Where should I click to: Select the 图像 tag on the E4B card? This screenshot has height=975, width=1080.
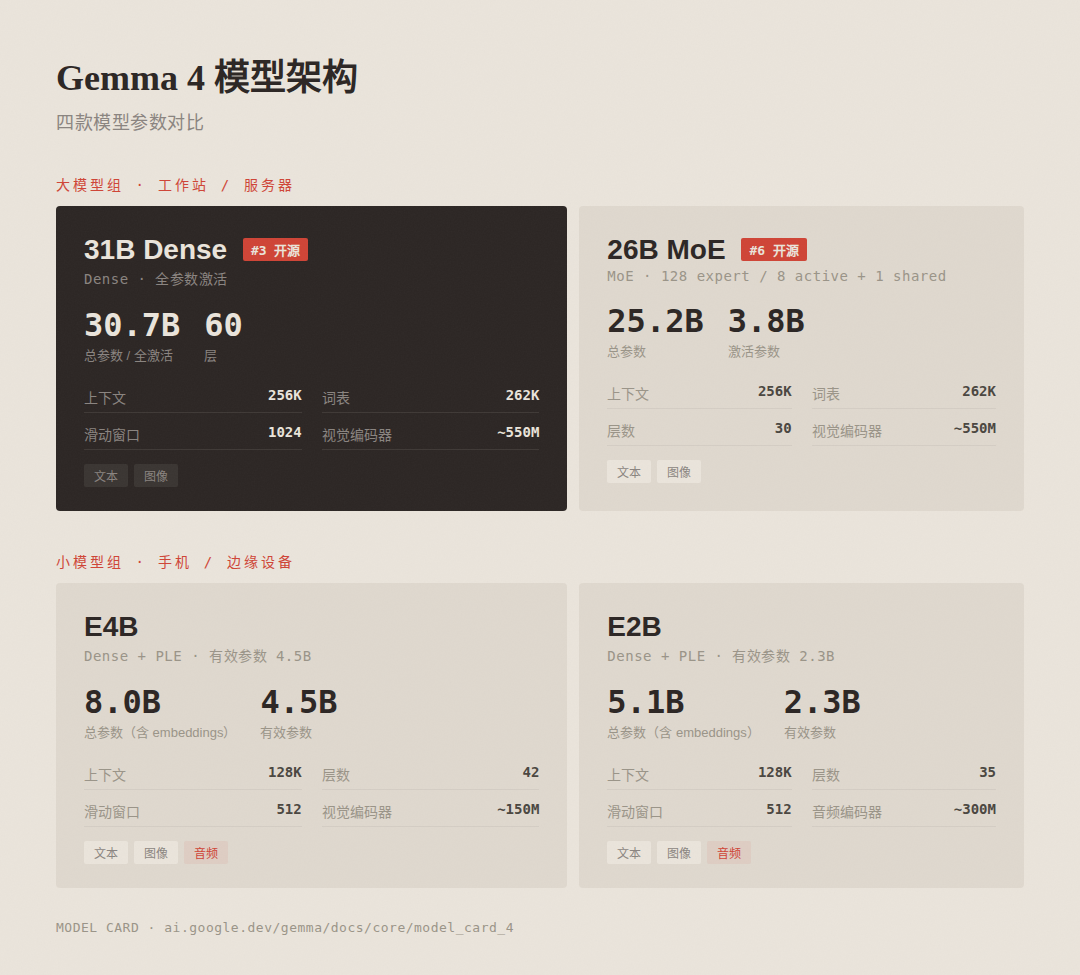156,852
